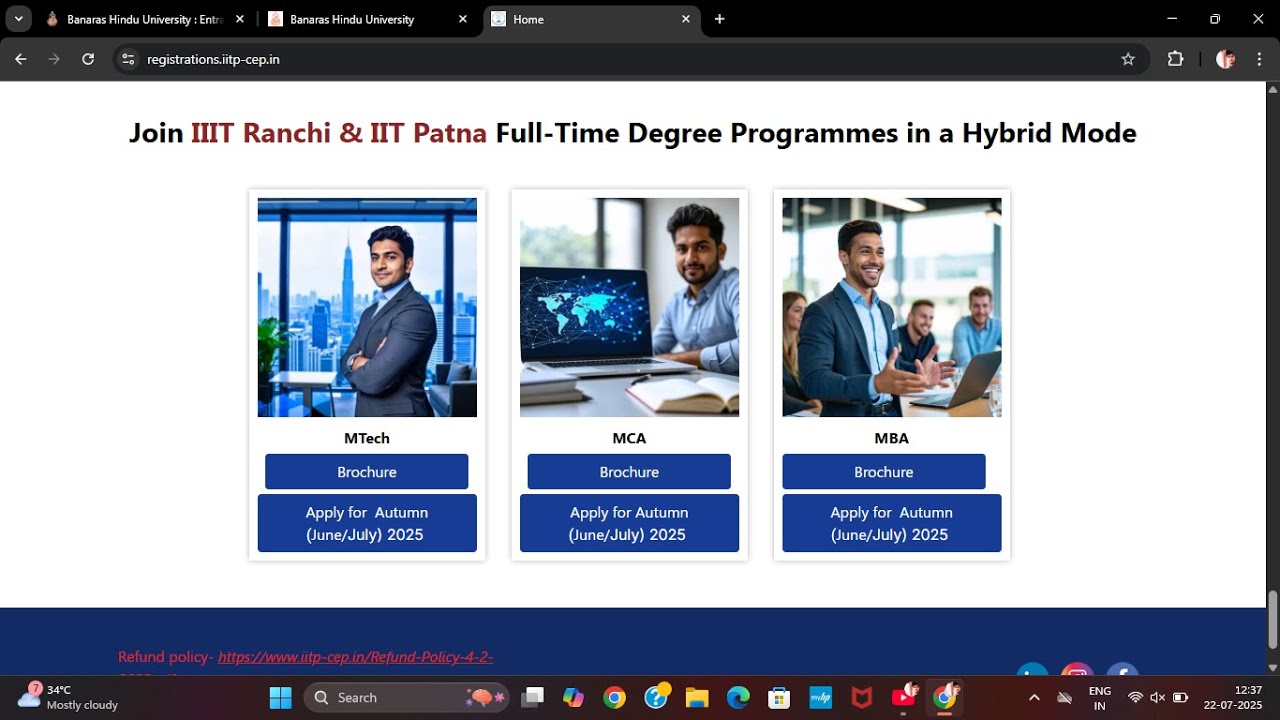
Task: Open the Chrome profile avatar
Action: coord(1225,59)
